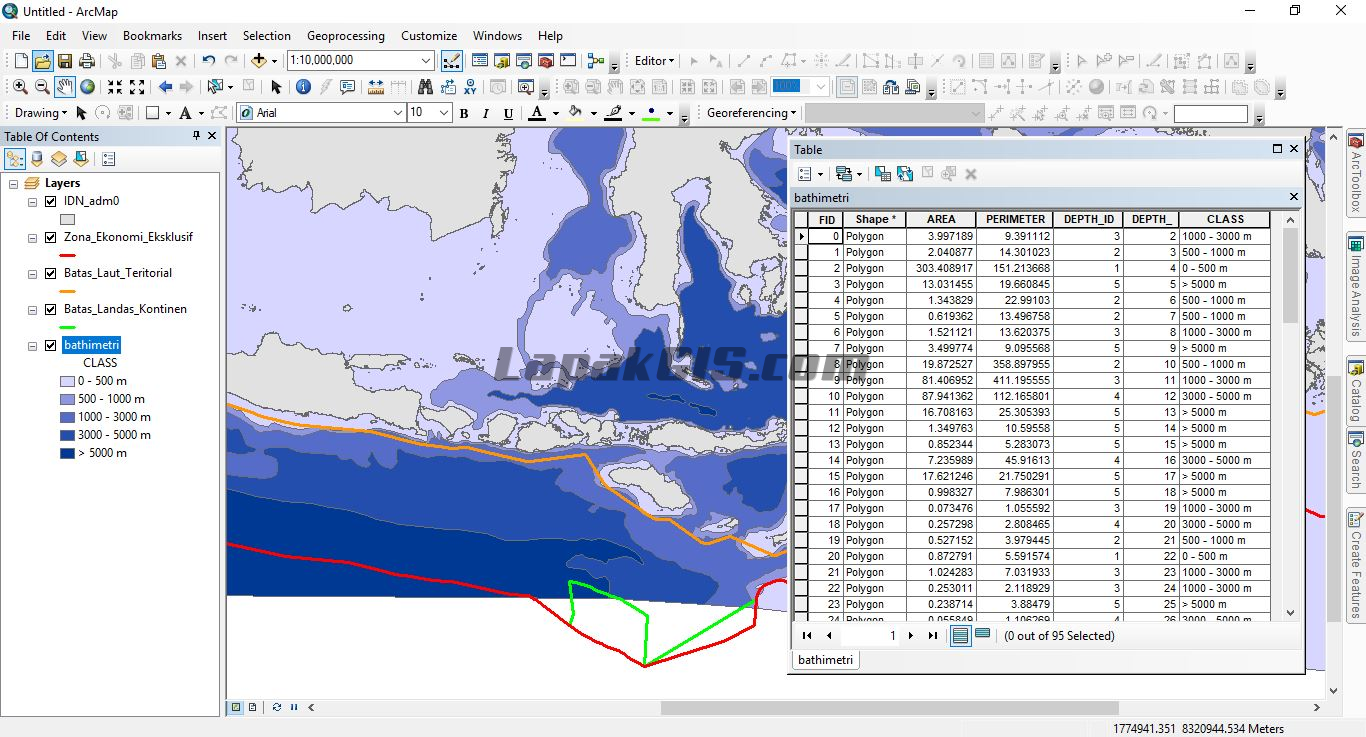This screenshot has width=1366, height=737.
Task: Open the Editor Toolbar using the pencil icon
Action: tap(451, 61)
